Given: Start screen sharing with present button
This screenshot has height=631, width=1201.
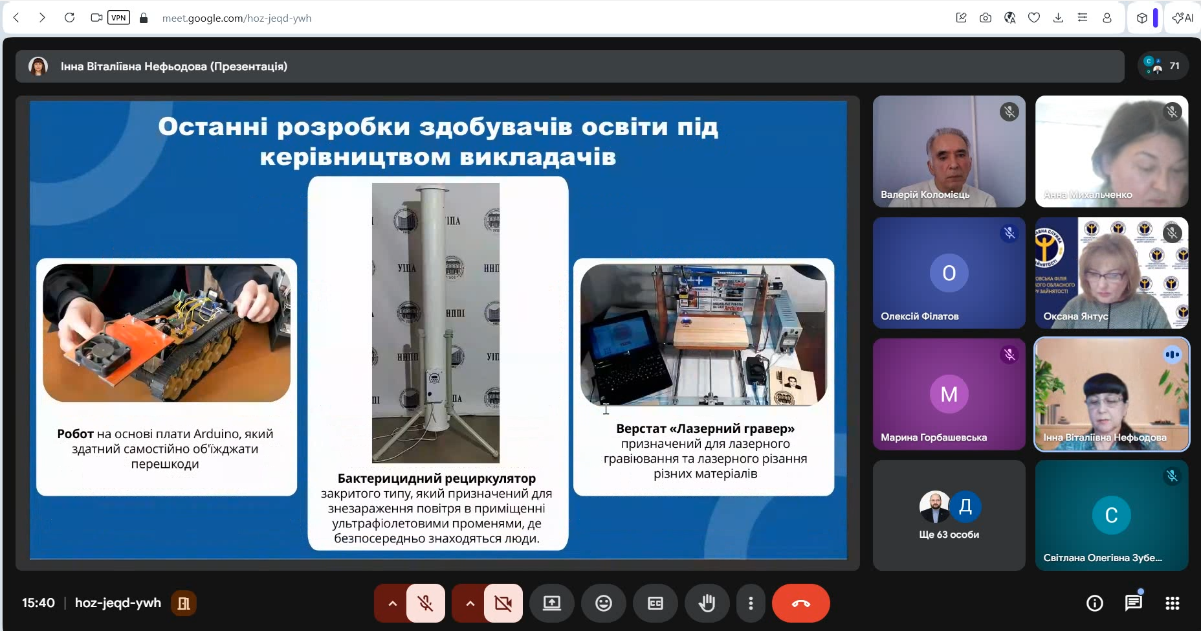Looking at the screenshot, I should pyautogui.click(x=551, y=603).
